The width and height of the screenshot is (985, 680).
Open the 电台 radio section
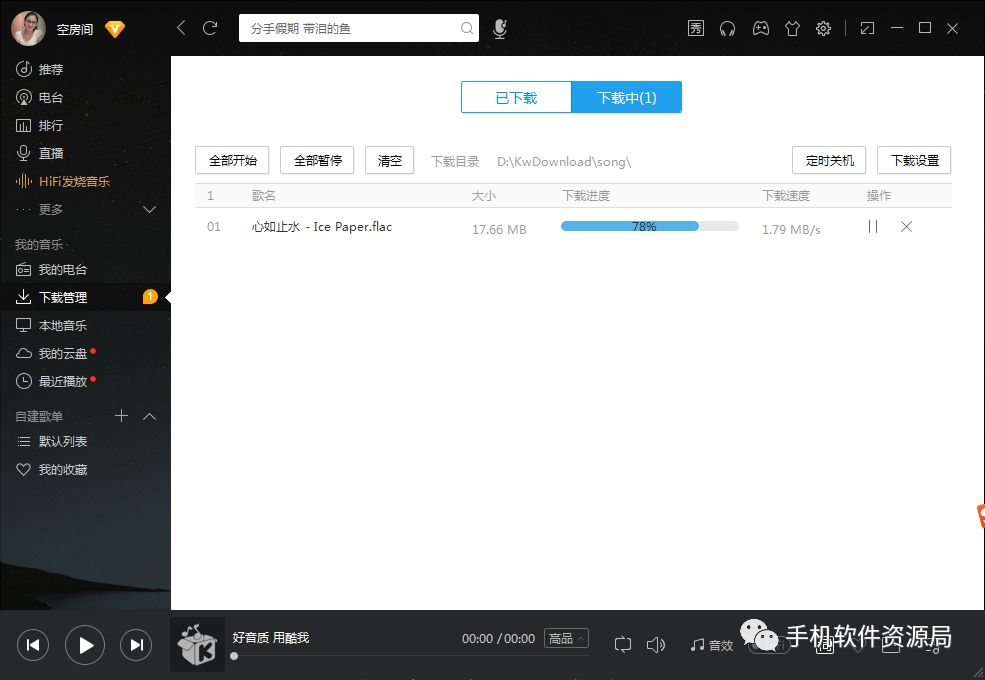coord(40,97)
